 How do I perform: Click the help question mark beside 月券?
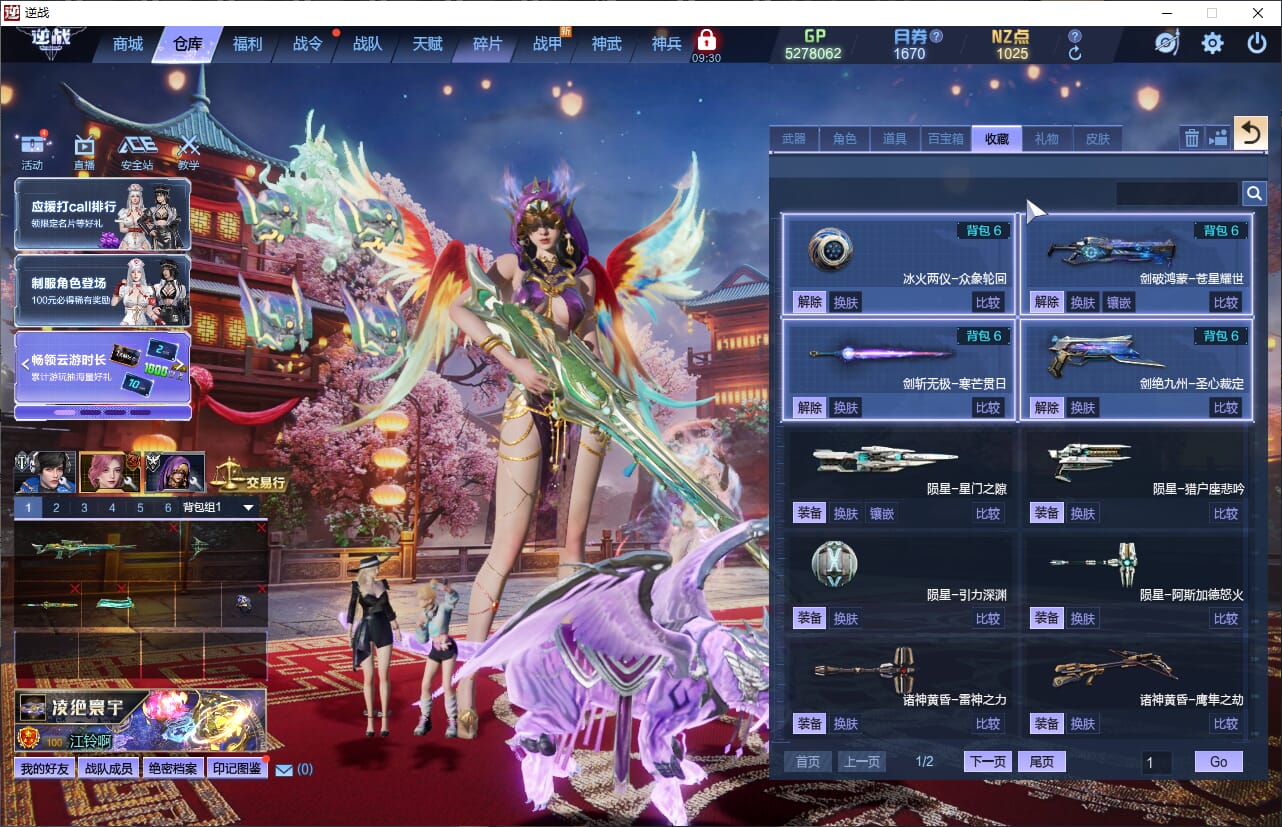coord(936,36)
